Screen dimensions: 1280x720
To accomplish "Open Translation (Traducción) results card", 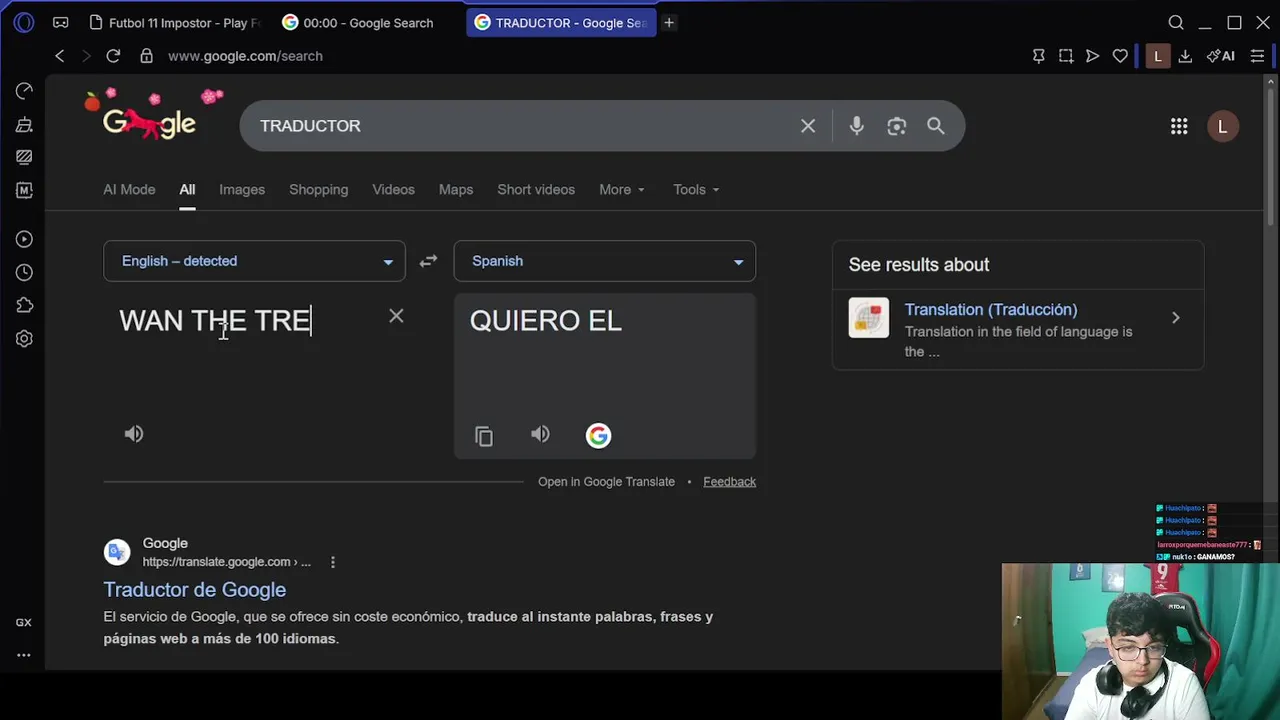I will (1018, 330).
